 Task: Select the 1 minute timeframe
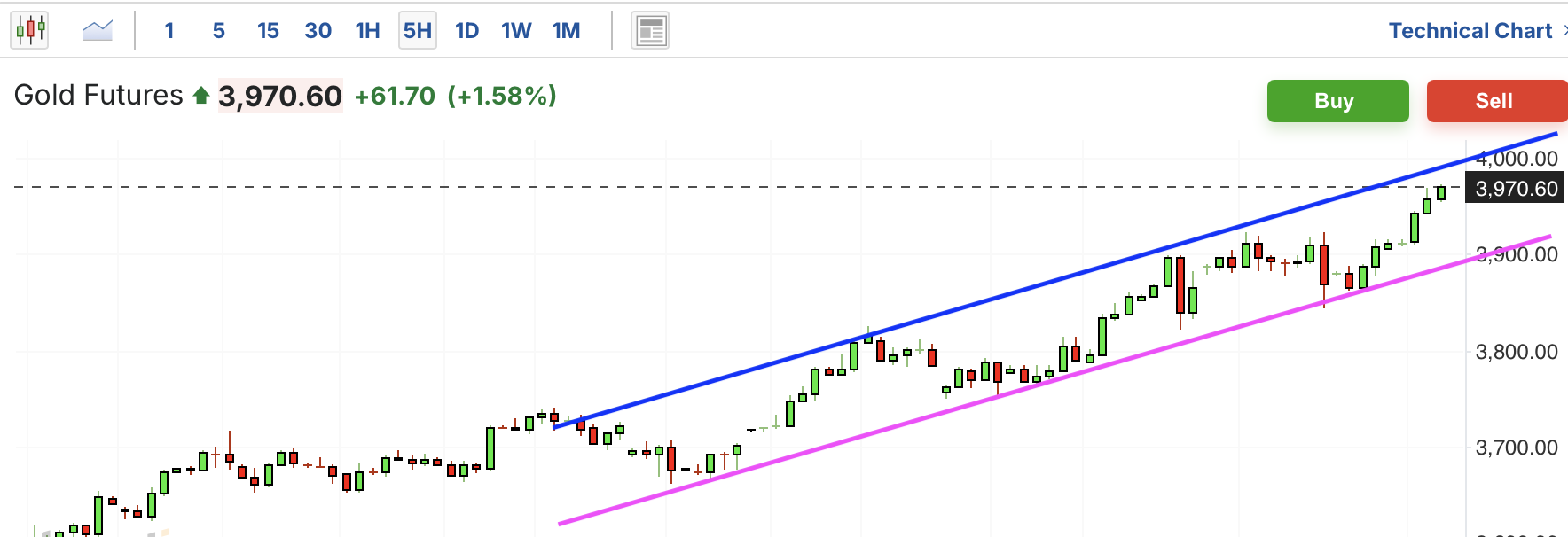click(x=169, y=31)
